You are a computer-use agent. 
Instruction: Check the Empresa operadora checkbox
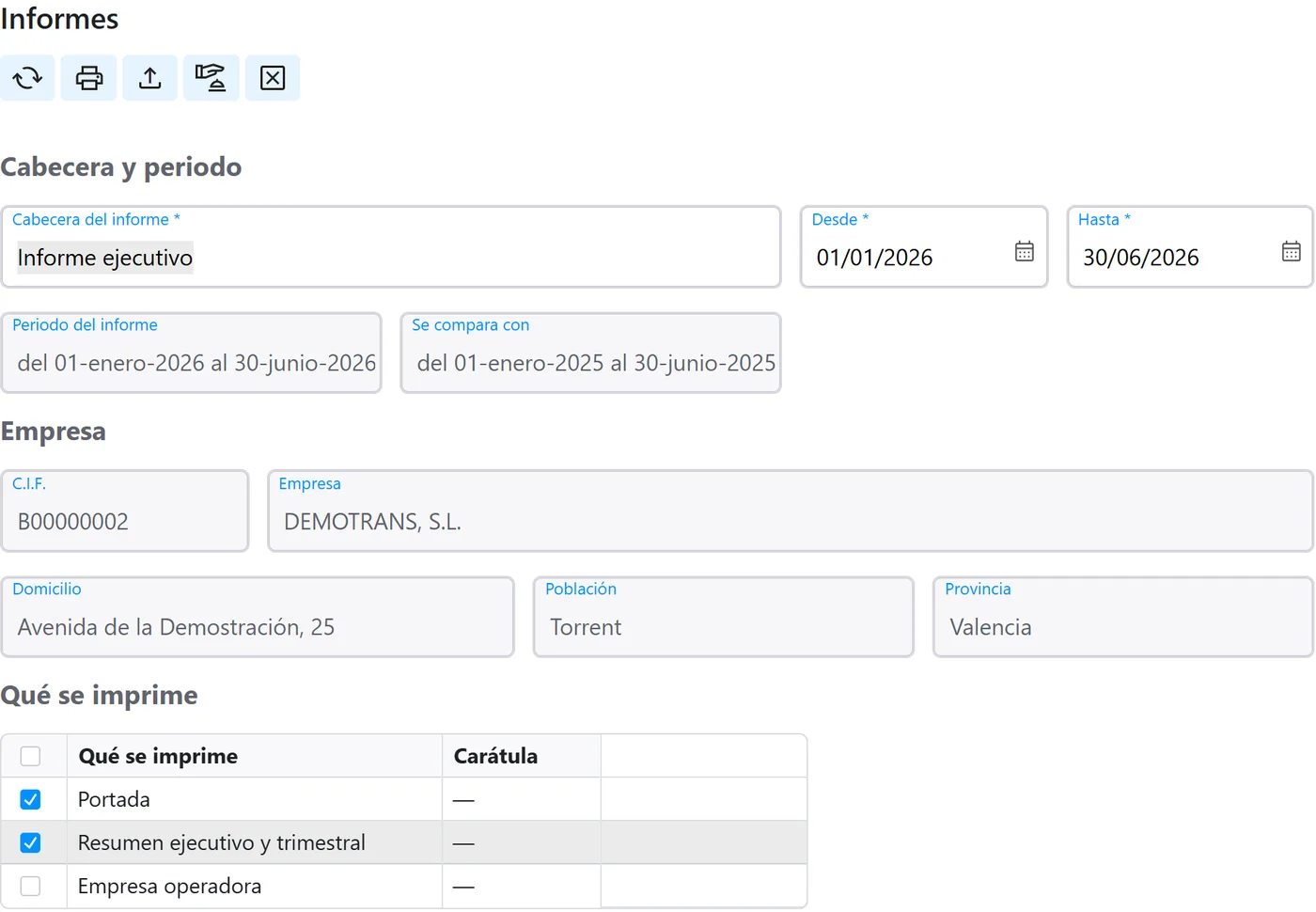30,886
